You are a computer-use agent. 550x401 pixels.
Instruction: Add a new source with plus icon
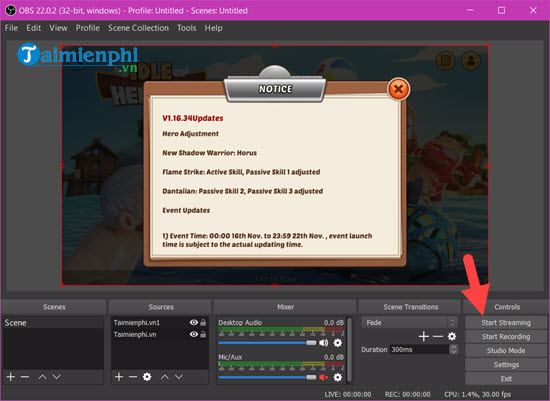pyautogui.click(x=119, y=377)
